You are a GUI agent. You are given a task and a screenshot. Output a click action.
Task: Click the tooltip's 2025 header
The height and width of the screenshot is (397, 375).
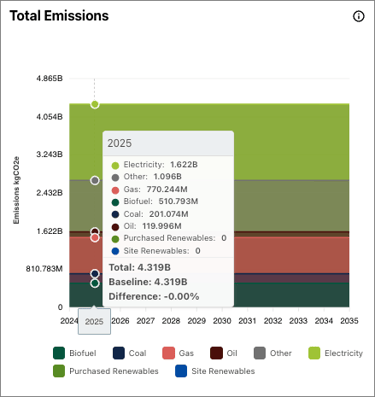click(x=119, y=143)
